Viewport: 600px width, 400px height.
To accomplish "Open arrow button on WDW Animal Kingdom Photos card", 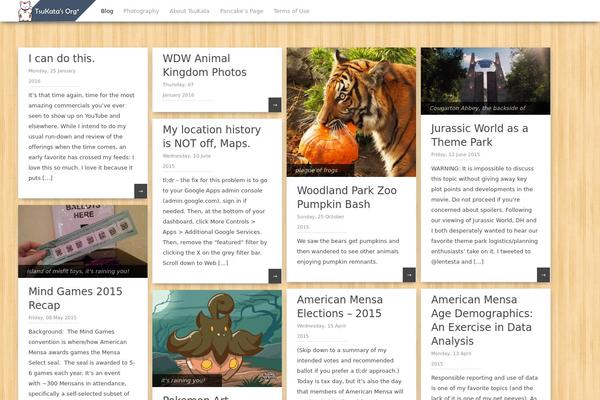I will pyautogui.click(x=275, y=105).
